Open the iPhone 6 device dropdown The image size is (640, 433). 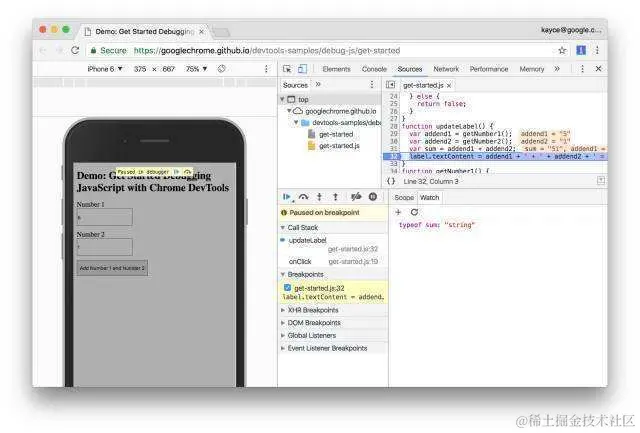click(x=105, y=69)
